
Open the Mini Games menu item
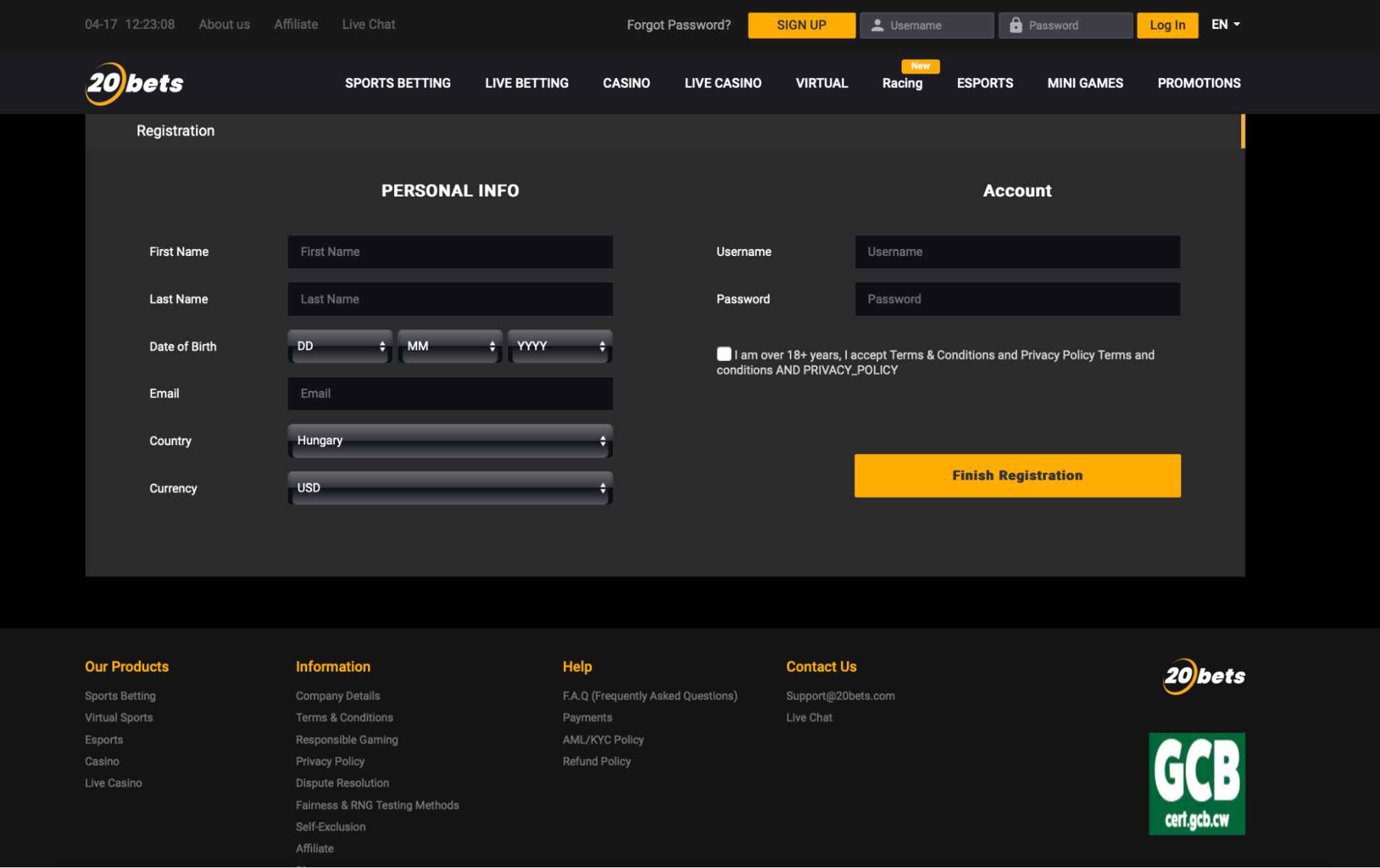1085,83
